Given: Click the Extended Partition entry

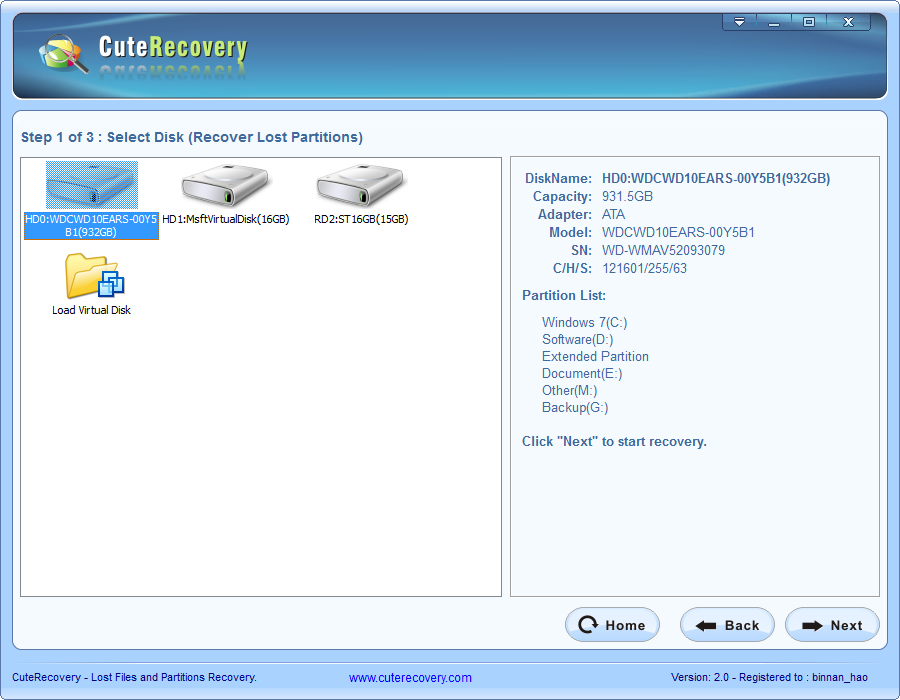Looking at the screenshot, I should coord(595,356).
